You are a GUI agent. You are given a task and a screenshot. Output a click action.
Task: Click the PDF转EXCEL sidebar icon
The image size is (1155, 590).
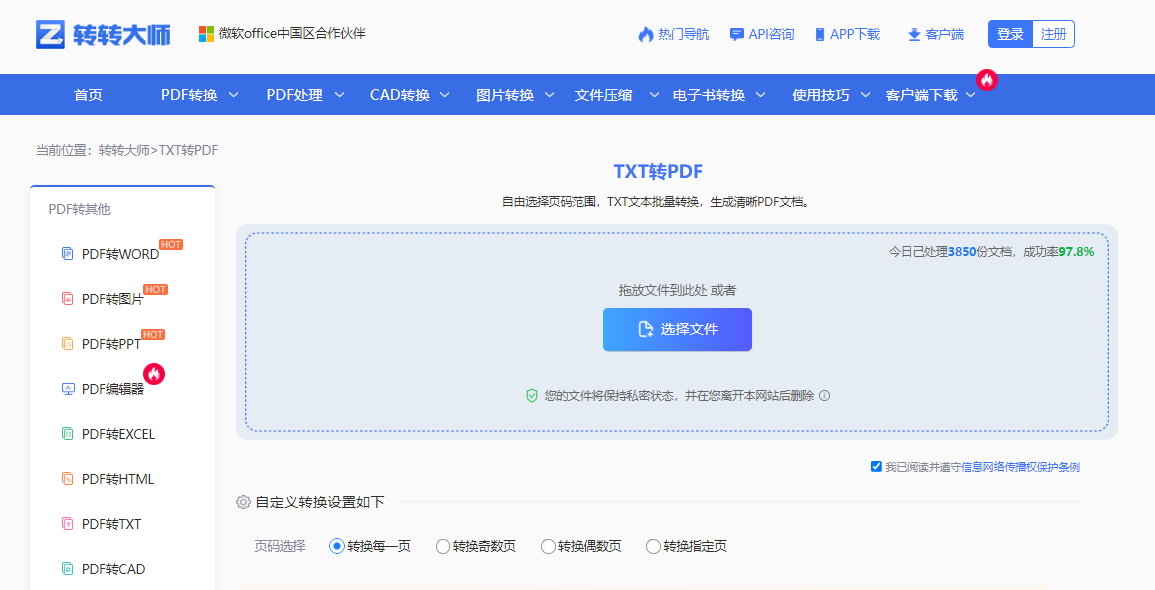tap(68, 434)
